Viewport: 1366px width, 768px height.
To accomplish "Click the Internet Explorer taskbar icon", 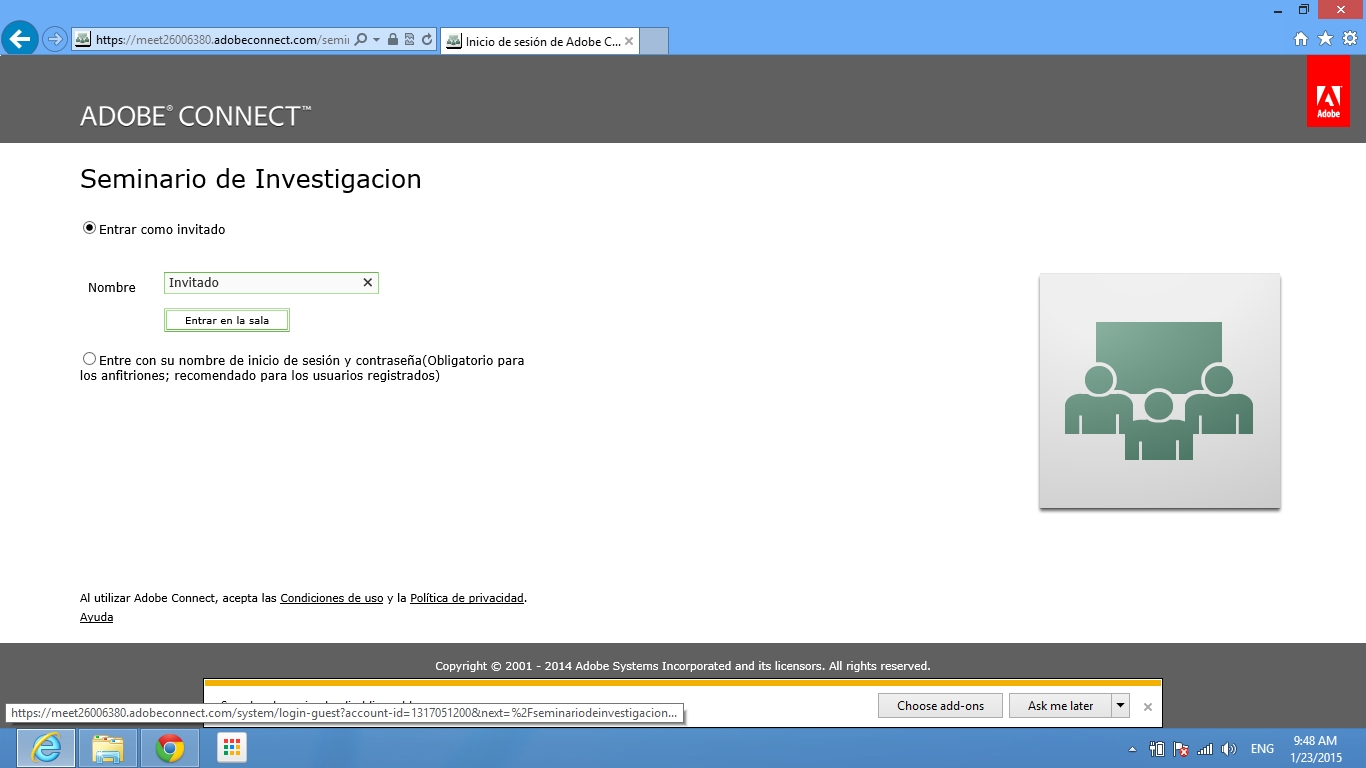I will click(46, 748).
